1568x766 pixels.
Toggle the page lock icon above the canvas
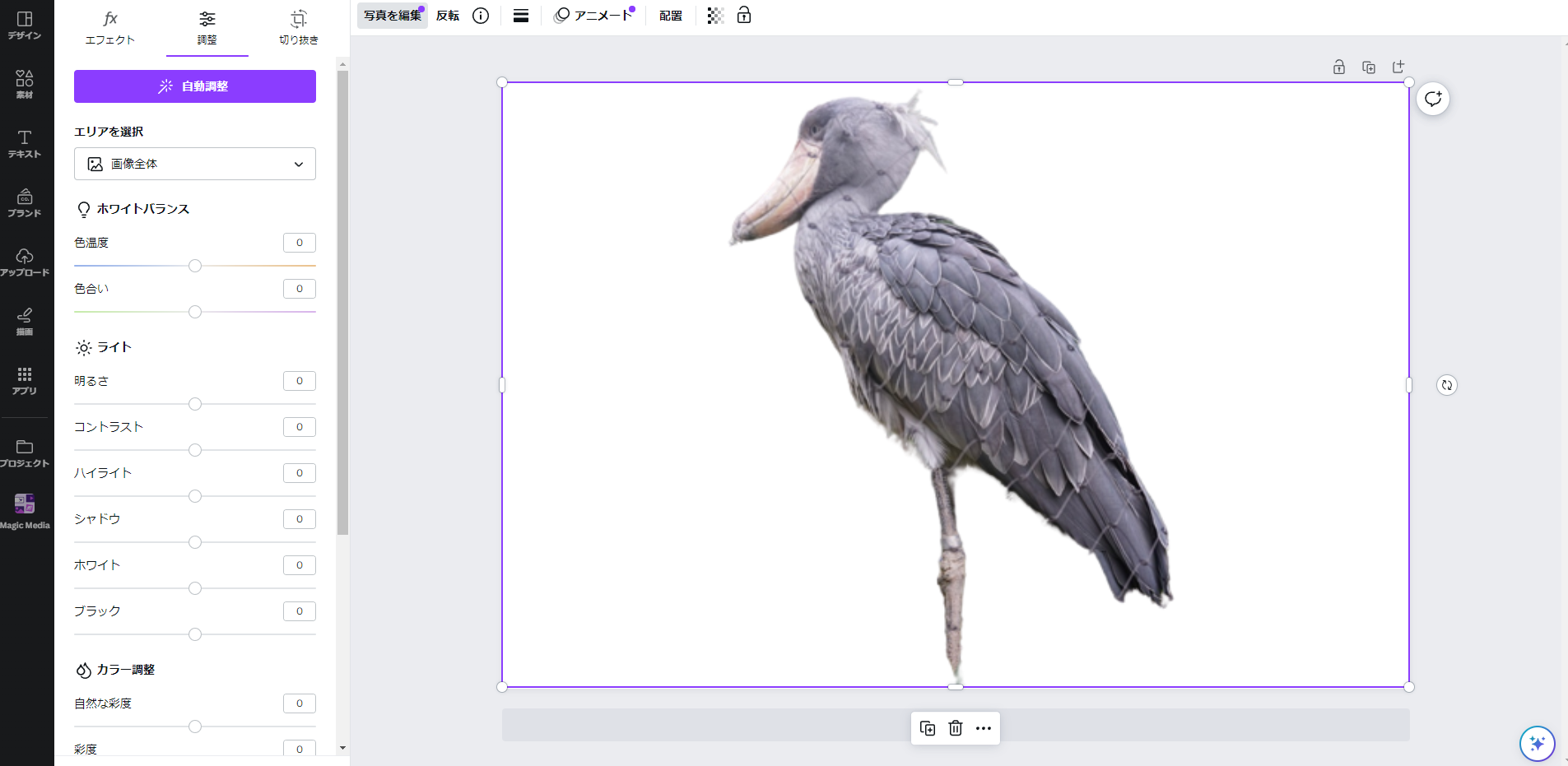click(1339, 67)
